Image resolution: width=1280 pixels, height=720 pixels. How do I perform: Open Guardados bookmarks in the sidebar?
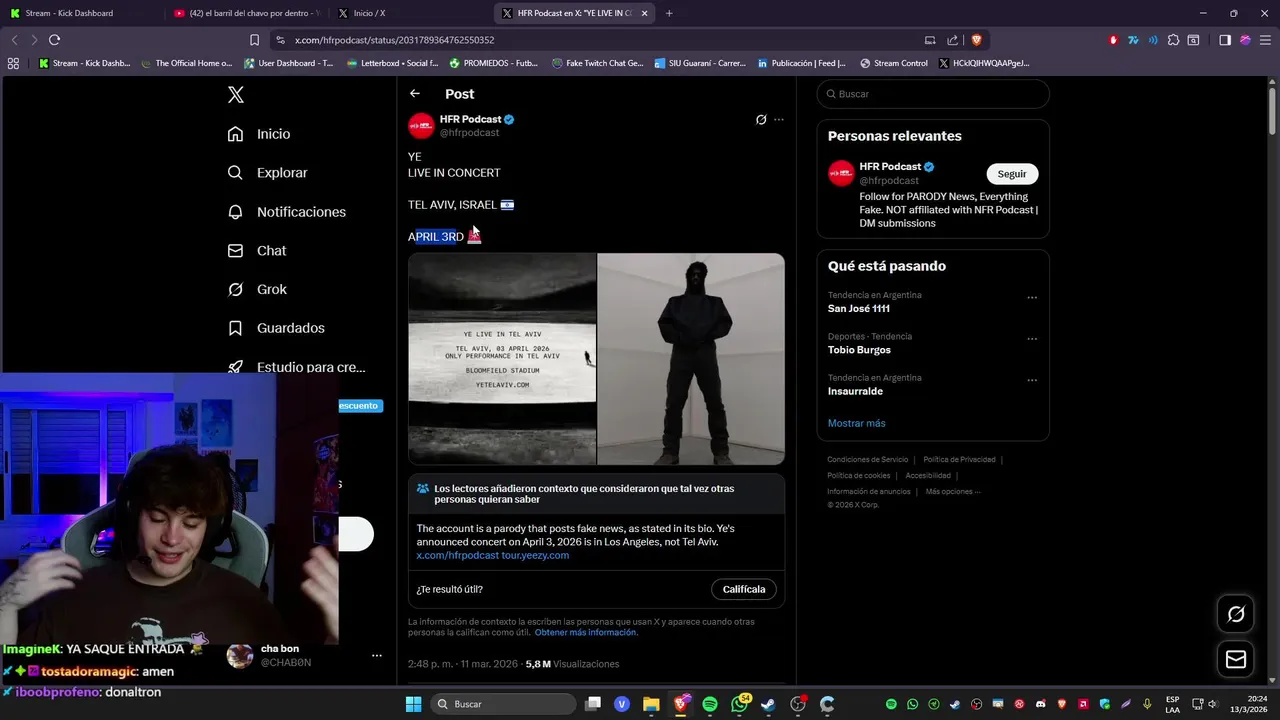pyautogui.click(x=276, y=328)
